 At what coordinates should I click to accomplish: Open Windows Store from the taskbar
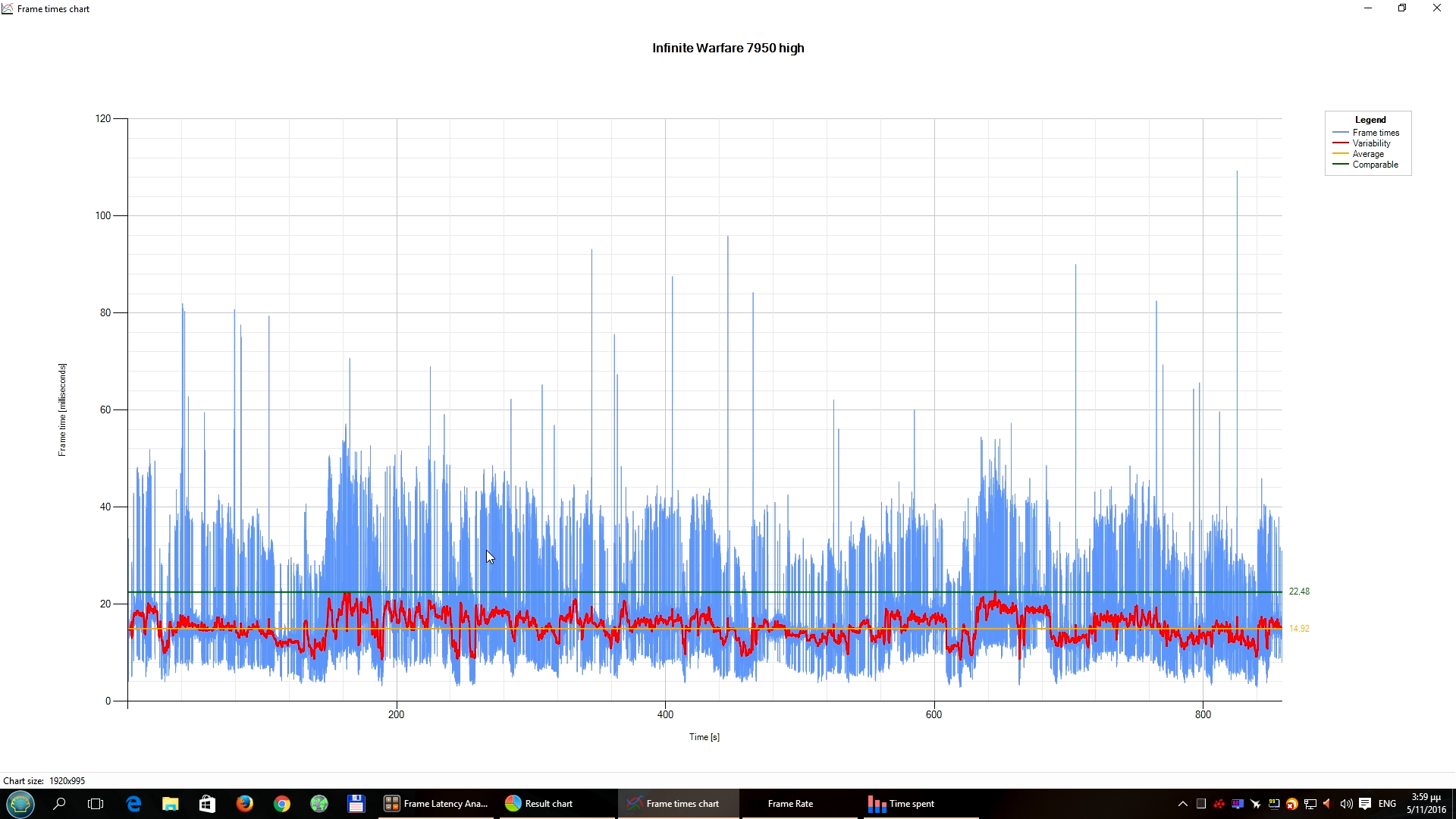click(207, 804)
